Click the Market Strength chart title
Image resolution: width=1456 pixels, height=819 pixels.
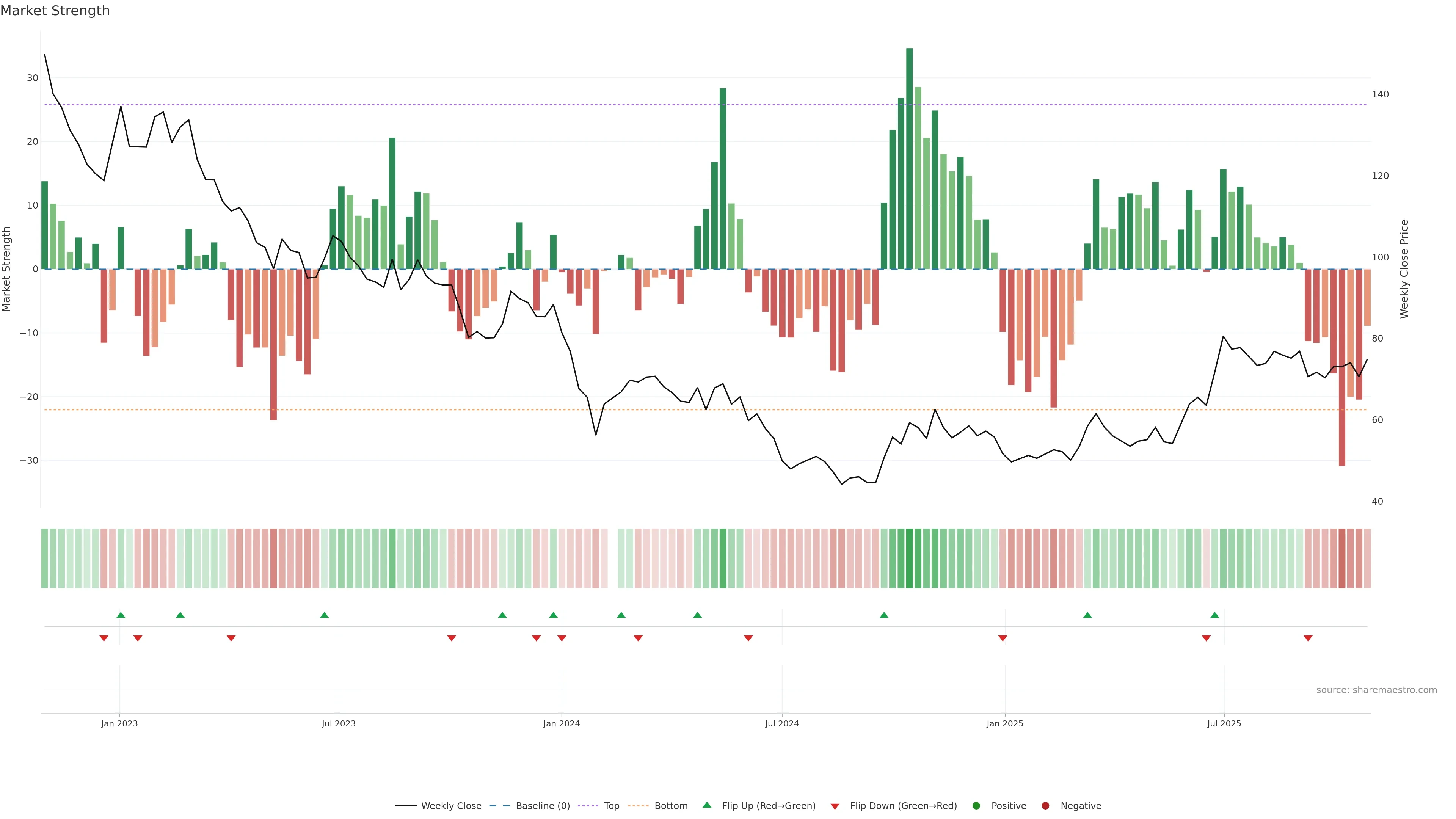tap(55, 10)
